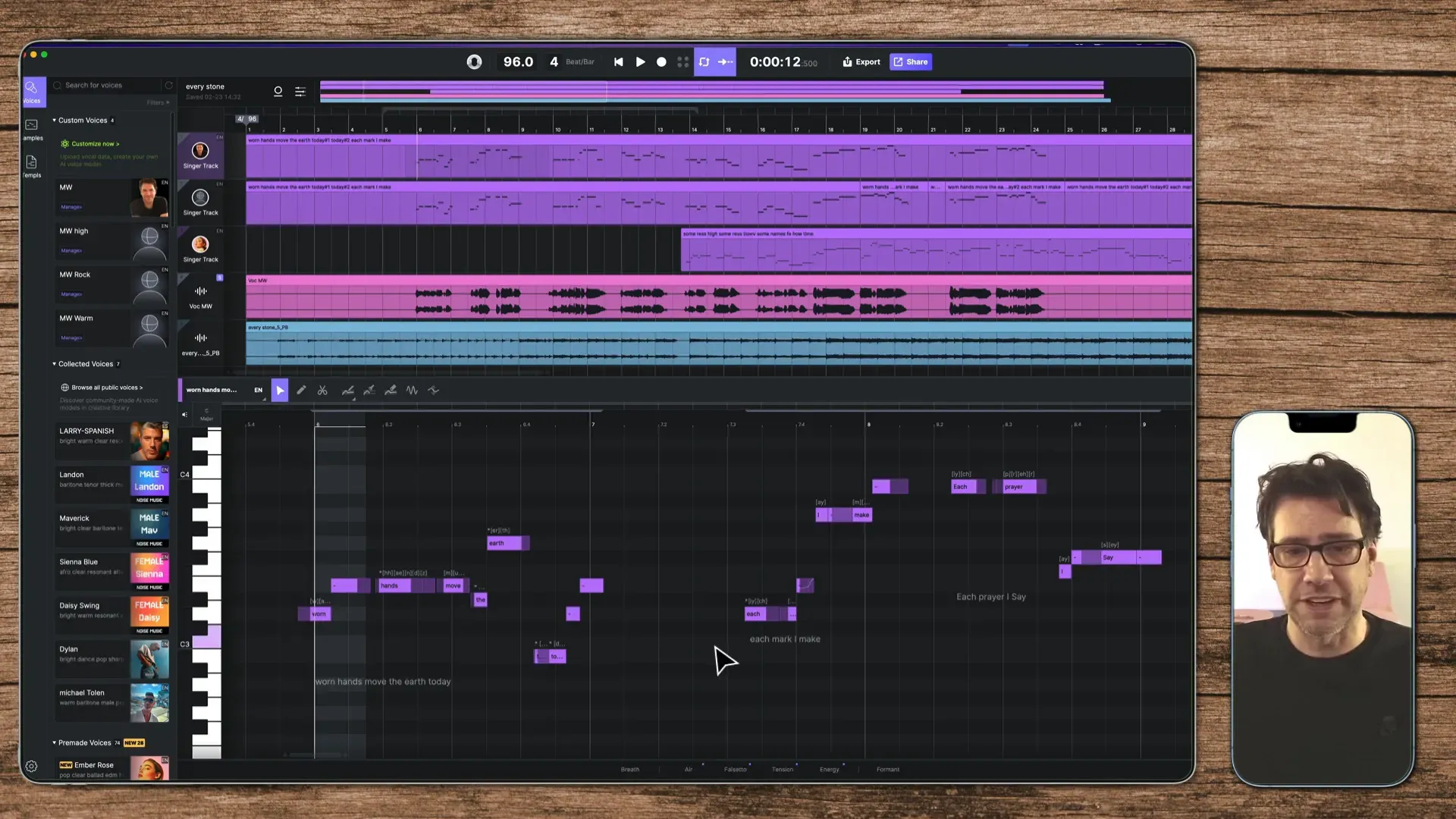Switch to the Templates panel

(32, 166)
